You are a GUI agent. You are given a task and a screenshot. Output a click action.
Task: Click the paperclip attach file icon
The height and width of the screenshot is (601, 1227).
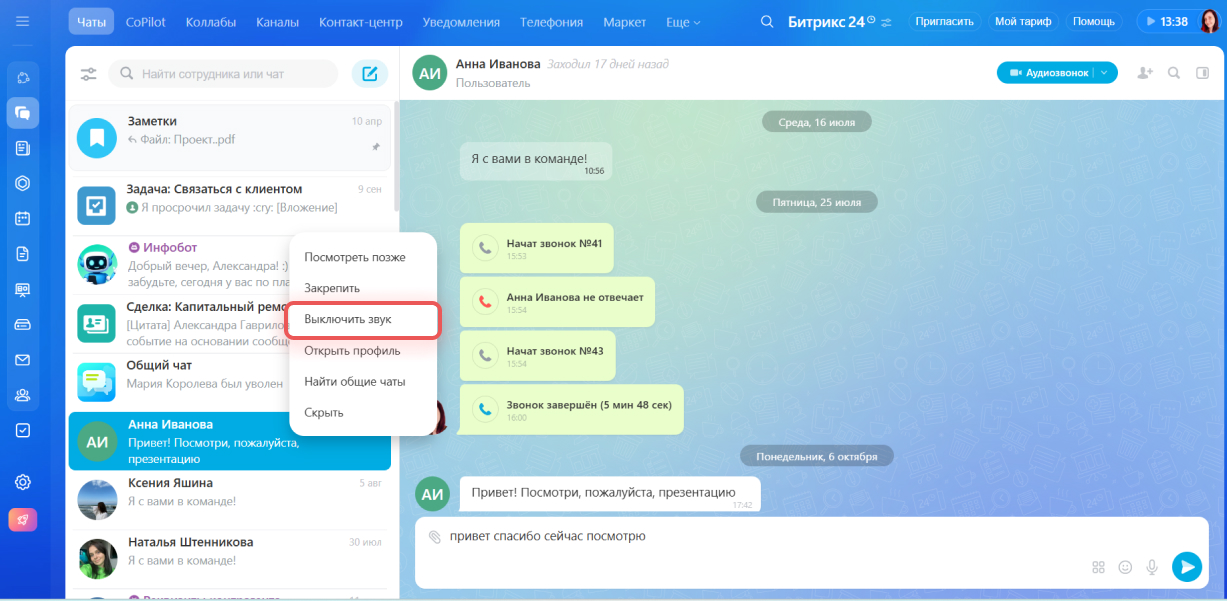click(434, 537)
